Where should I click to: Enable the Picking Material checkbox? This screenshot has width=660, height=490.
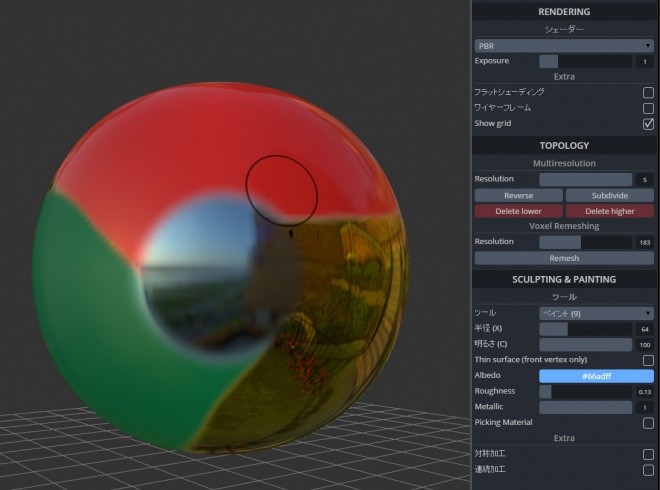[x=648, y=423]
